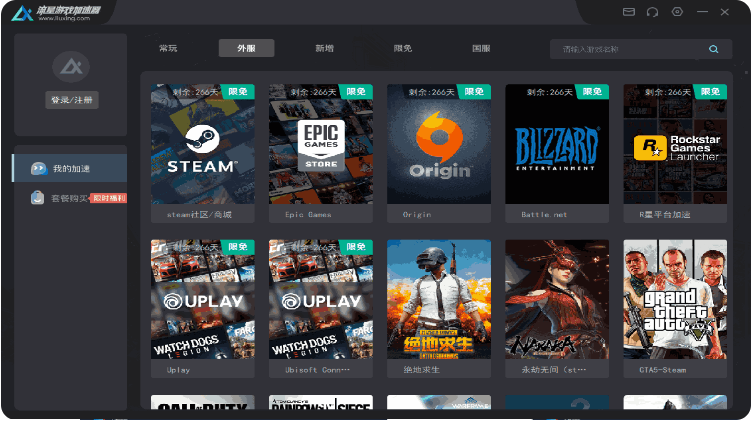The width and height of the screenshot is (752, 421).
Task: Click the Battle.net caption text
Action: click(x=544, y=215)
